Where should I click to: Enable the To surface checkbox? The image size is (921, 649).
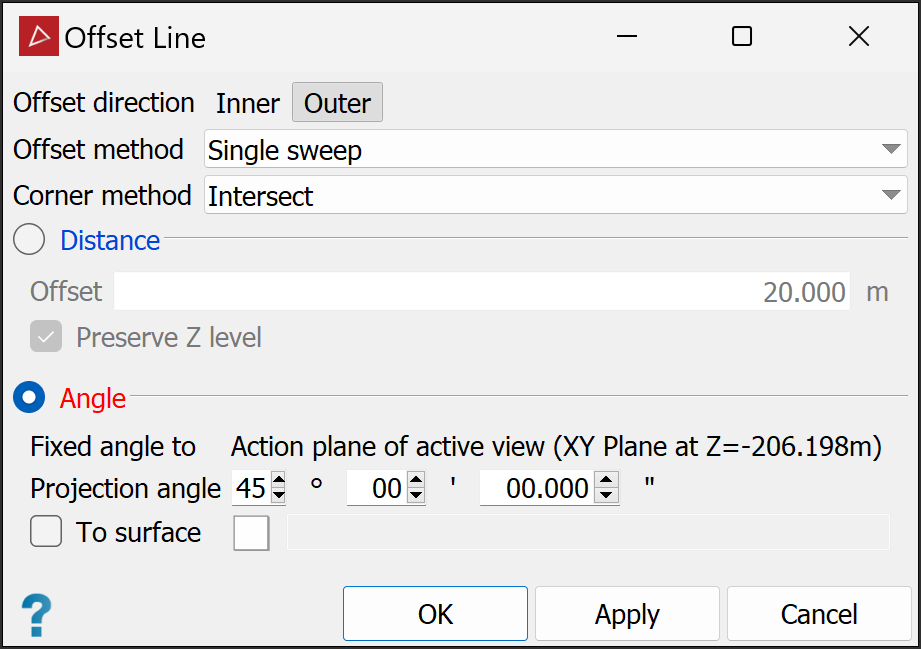point(46,532)
